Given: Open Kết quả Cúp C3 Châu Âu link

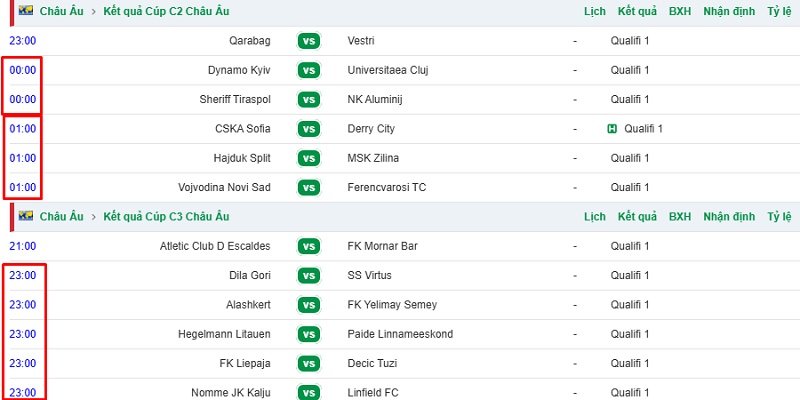Looking at the screenshot, I should point(166,216).
